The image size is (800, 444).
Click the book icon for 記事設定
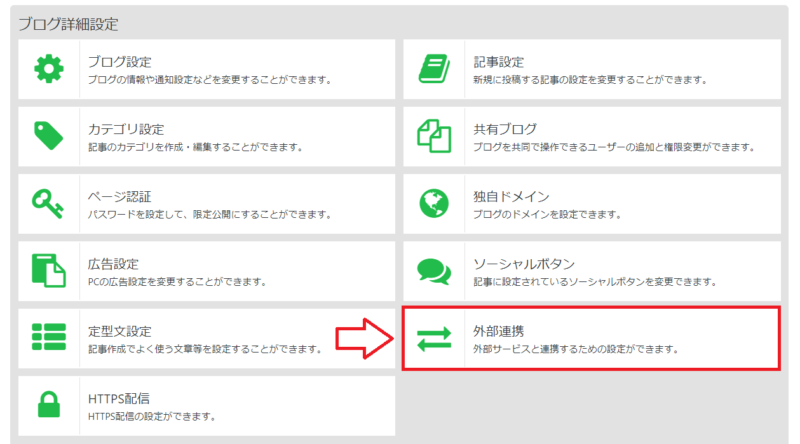point(434,69)
